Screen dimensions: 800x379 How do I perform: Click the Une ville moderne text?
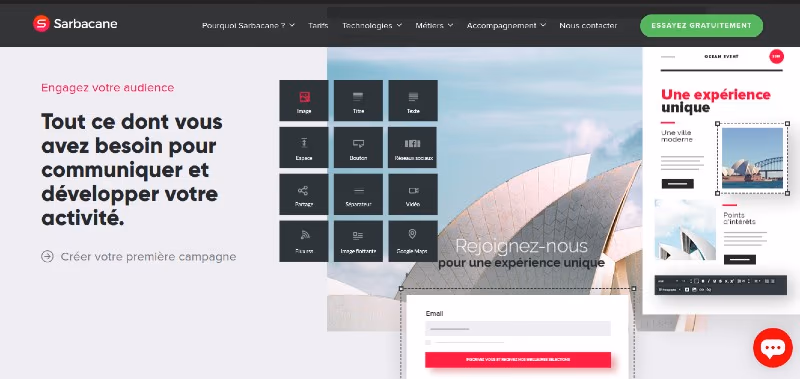tap(677, 136)
